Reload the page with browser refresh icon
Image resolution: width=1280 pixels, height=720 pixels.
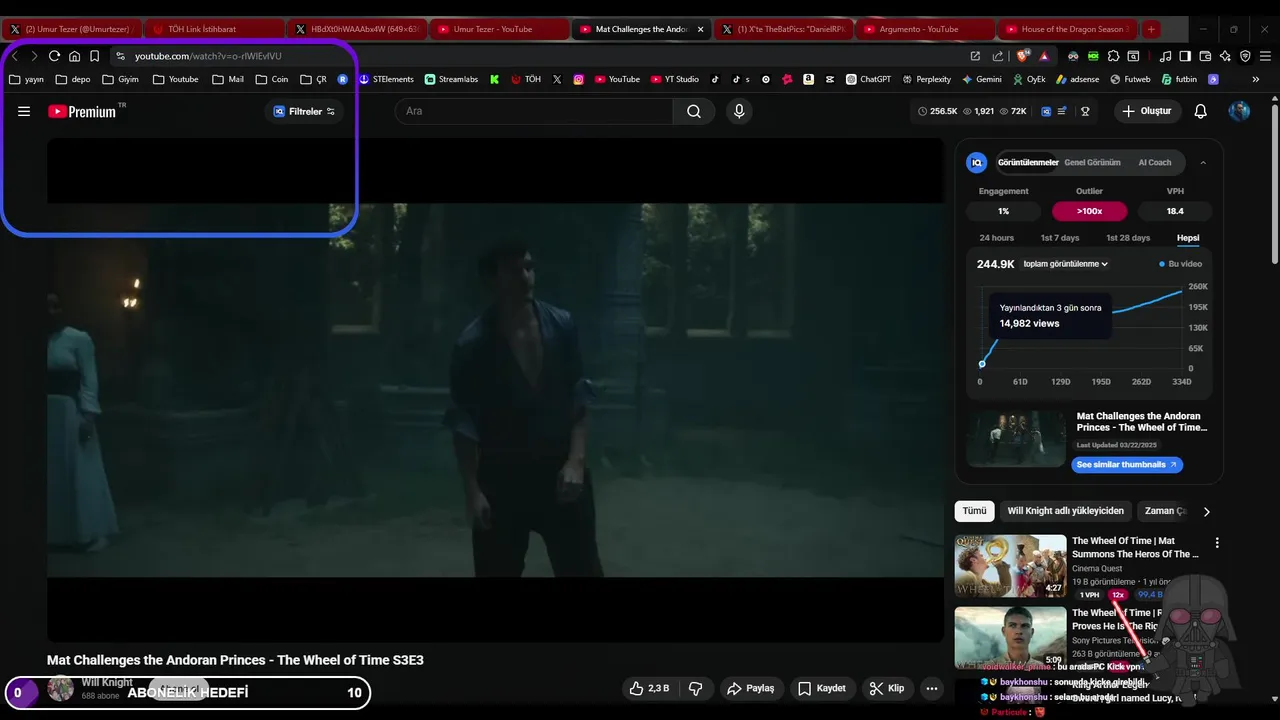pos(54,56)
